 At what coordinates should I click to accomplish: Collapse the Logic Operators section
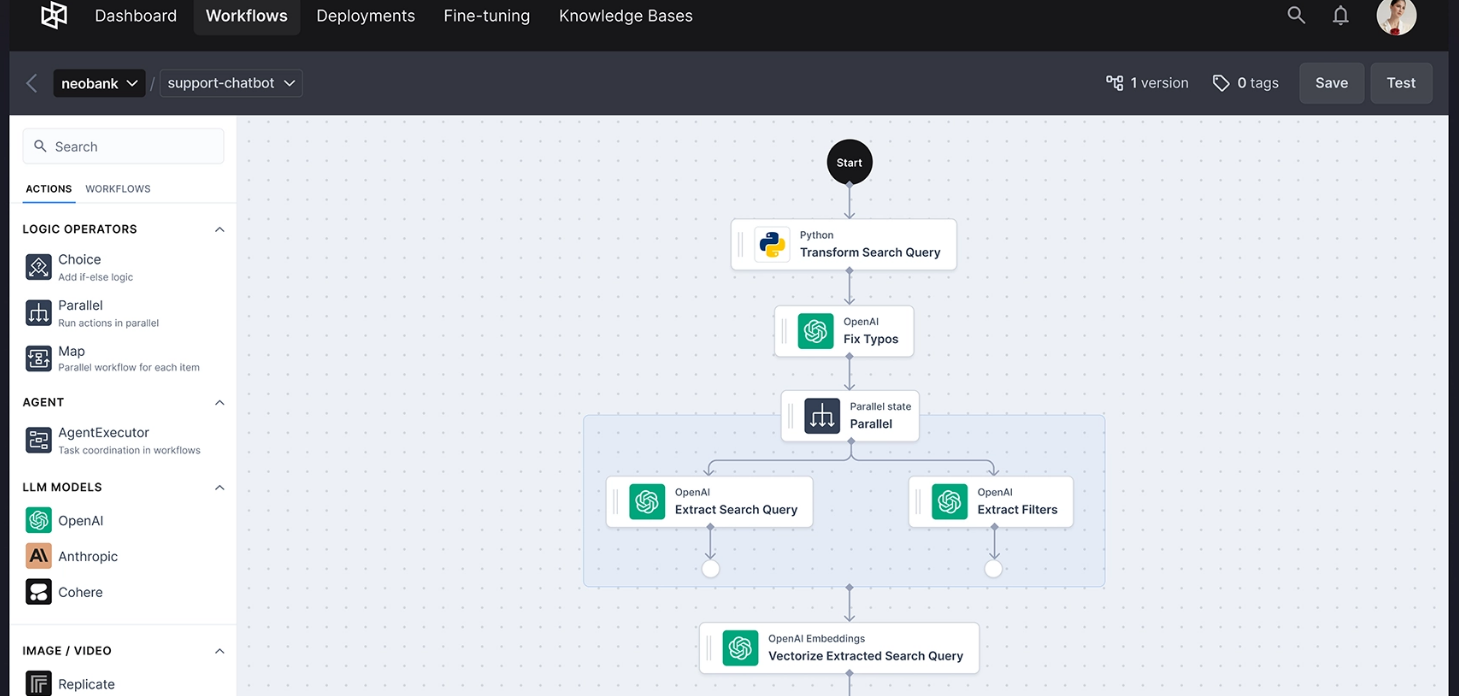[x=219, y=229]
